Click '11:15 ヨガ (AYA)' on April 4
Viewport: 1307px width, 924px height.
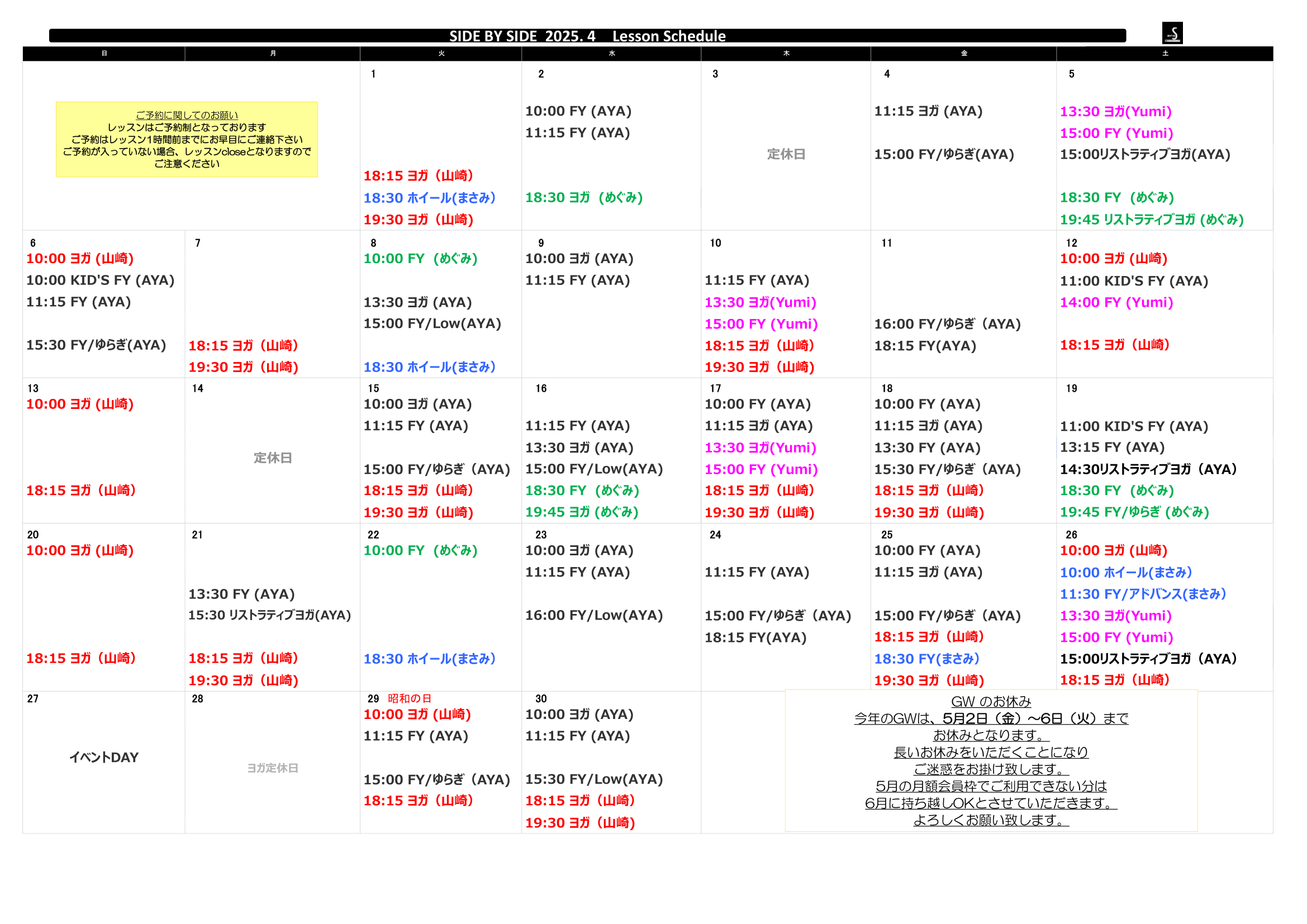(x=929, y=111)
